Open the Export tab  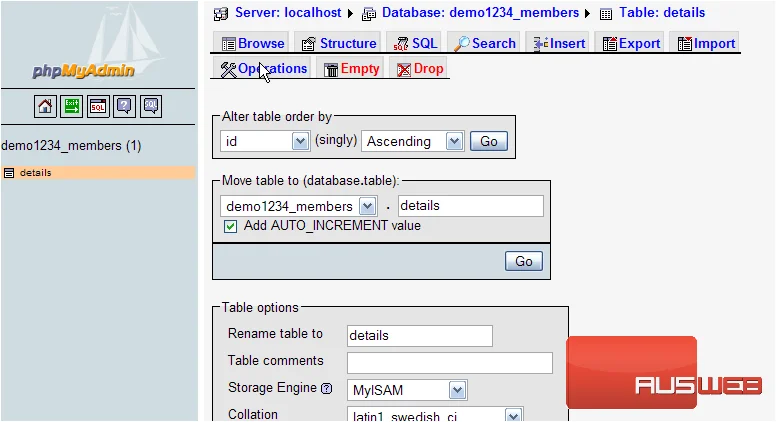[x=631, y=44]
